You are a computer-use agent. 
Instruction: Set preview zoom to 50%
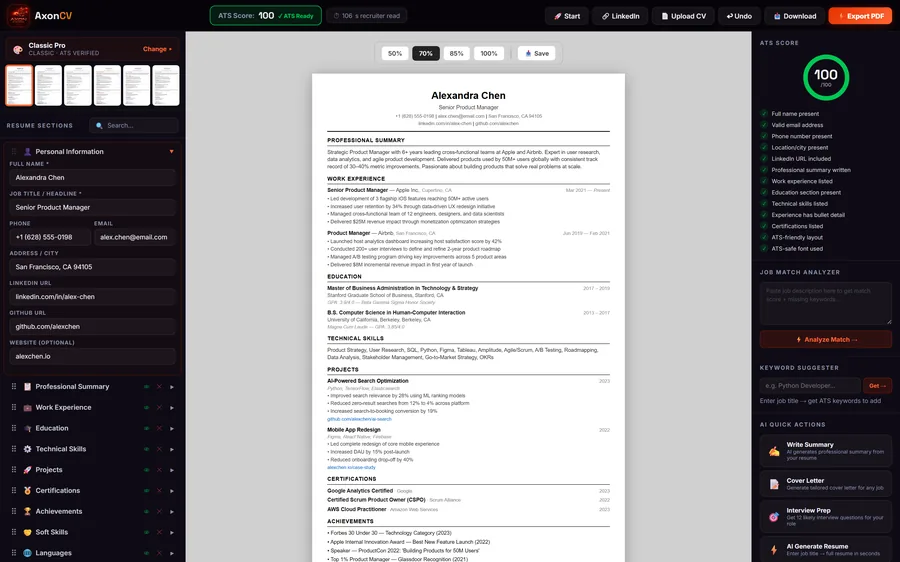coord(395,53)
